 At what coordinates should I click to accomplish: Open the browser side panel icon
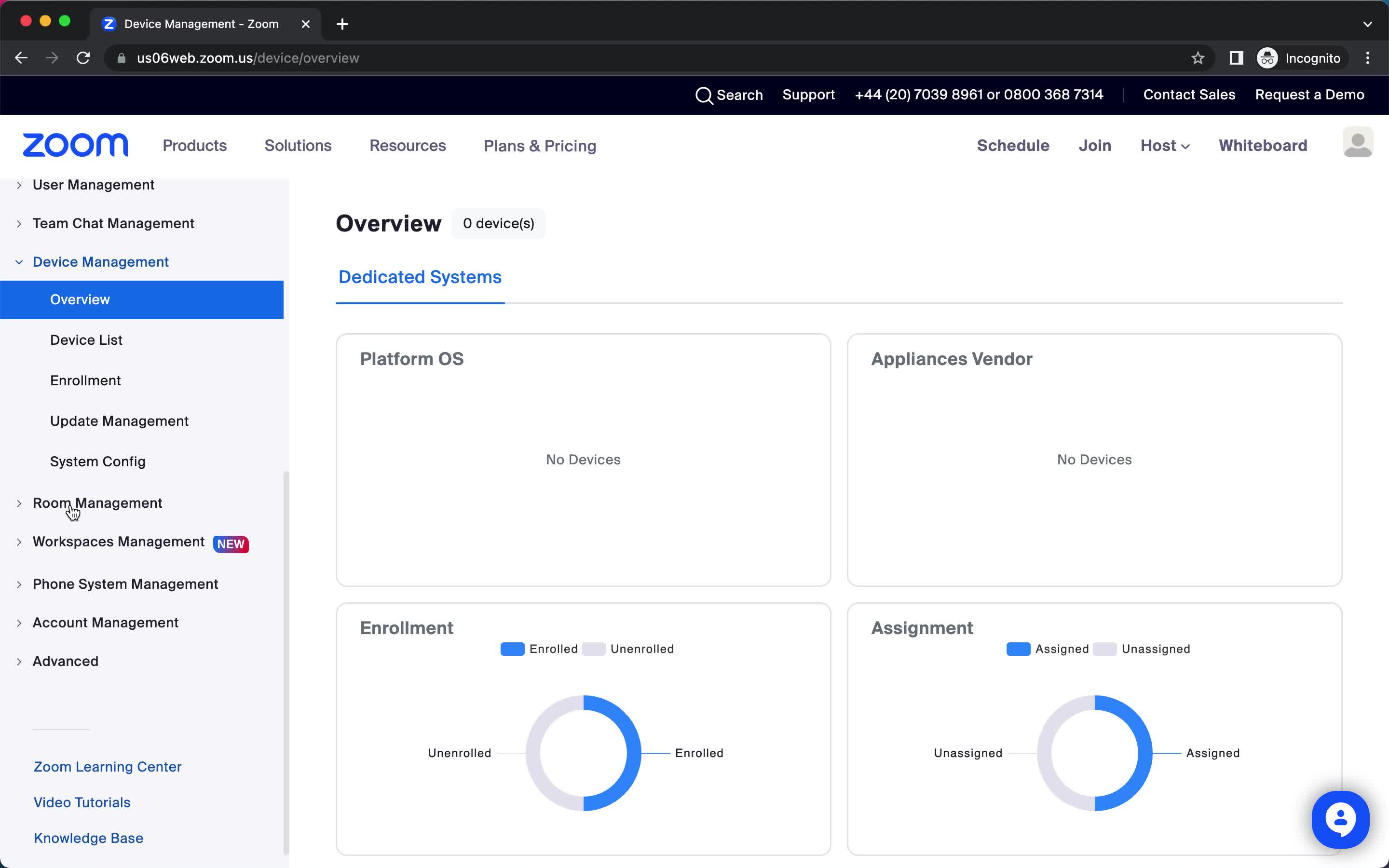pos(1236,58)
